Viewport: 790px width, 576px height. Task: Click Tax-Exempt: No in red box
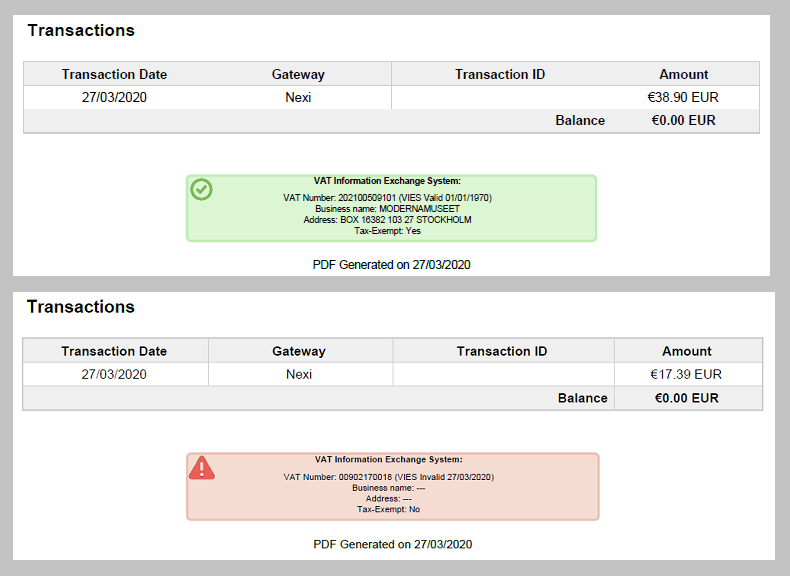(x=388, y=509)
